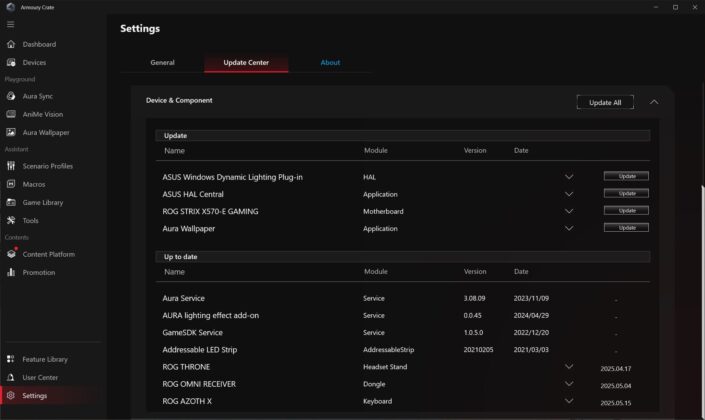Click the Scenario Profiles sliders icon
Screen dimensions: 705x420
(11, 166)
